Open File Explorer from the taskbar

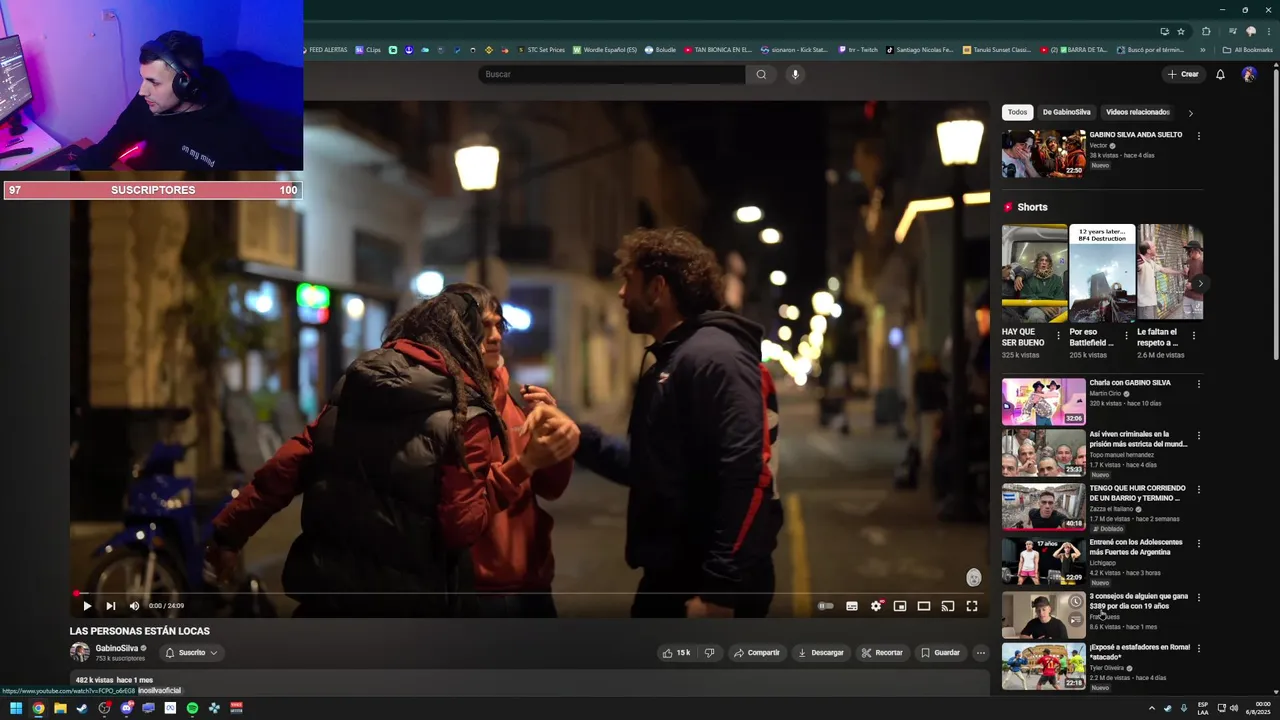pyautogui.click(x=60, y=708)
